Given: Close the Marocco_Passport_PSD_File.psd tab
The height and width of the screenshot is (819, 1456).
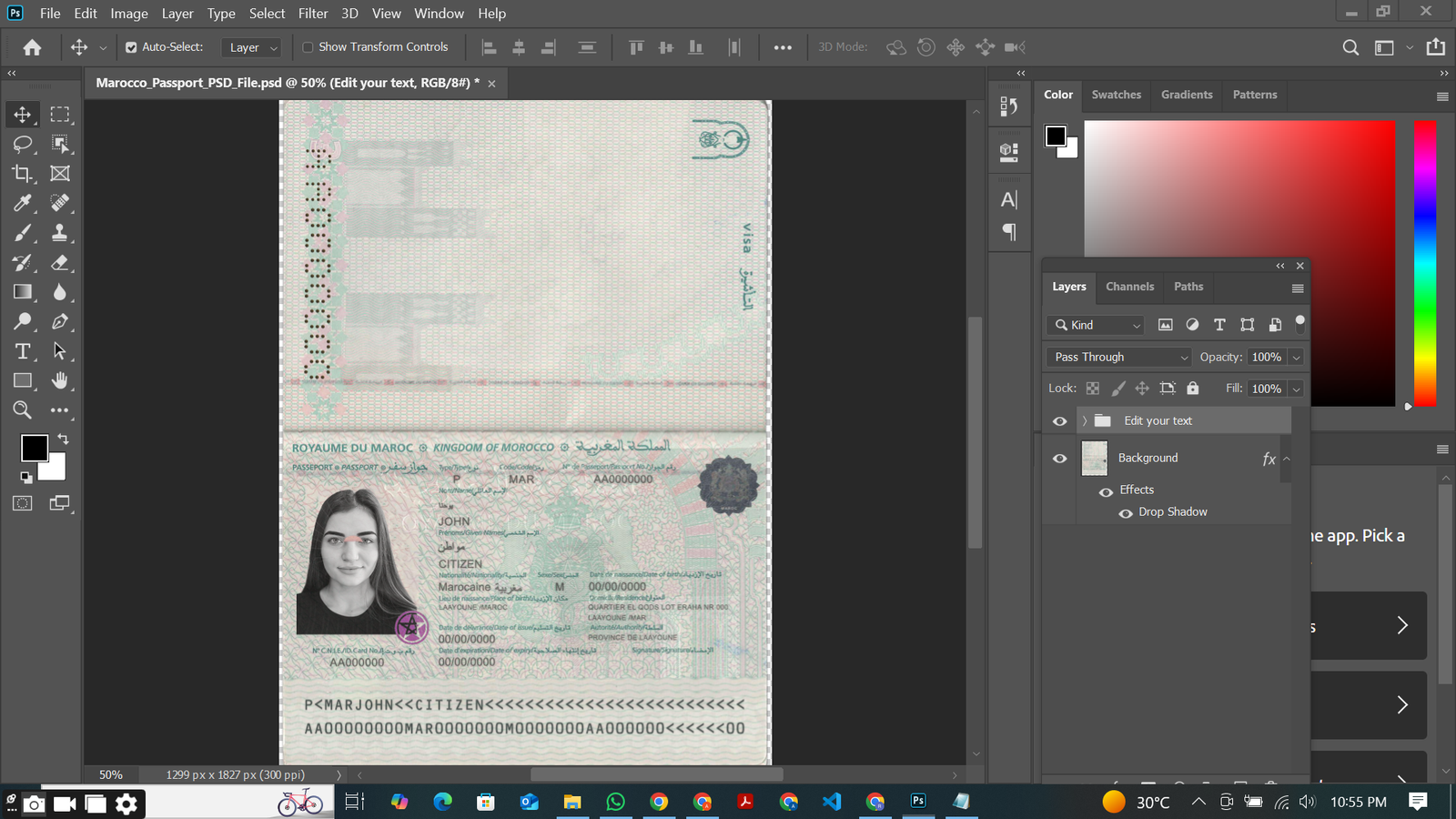Looking at the screenshot, I should (x=491, y=84).
